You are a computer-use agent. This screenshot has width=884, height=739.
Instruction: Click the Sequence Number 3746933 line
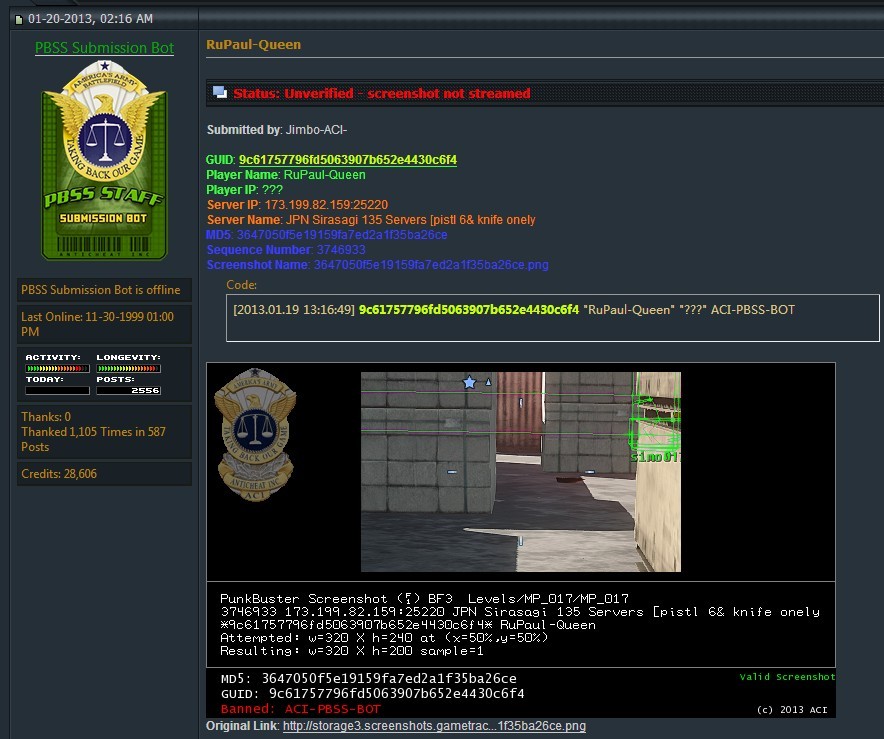click(286, 250)
